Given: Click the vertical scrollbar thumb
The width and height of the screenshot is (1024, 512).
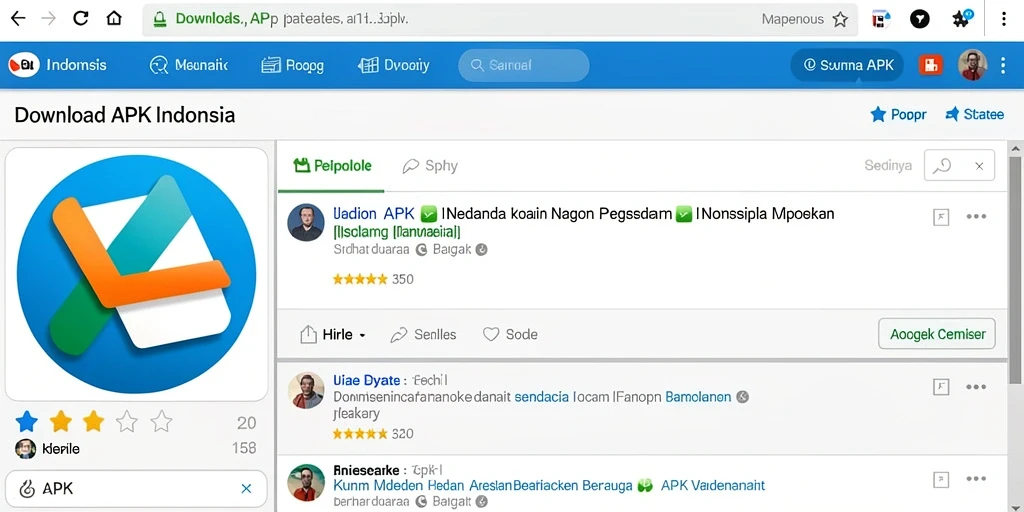Looking at the screenshot, I should 1016,271.
